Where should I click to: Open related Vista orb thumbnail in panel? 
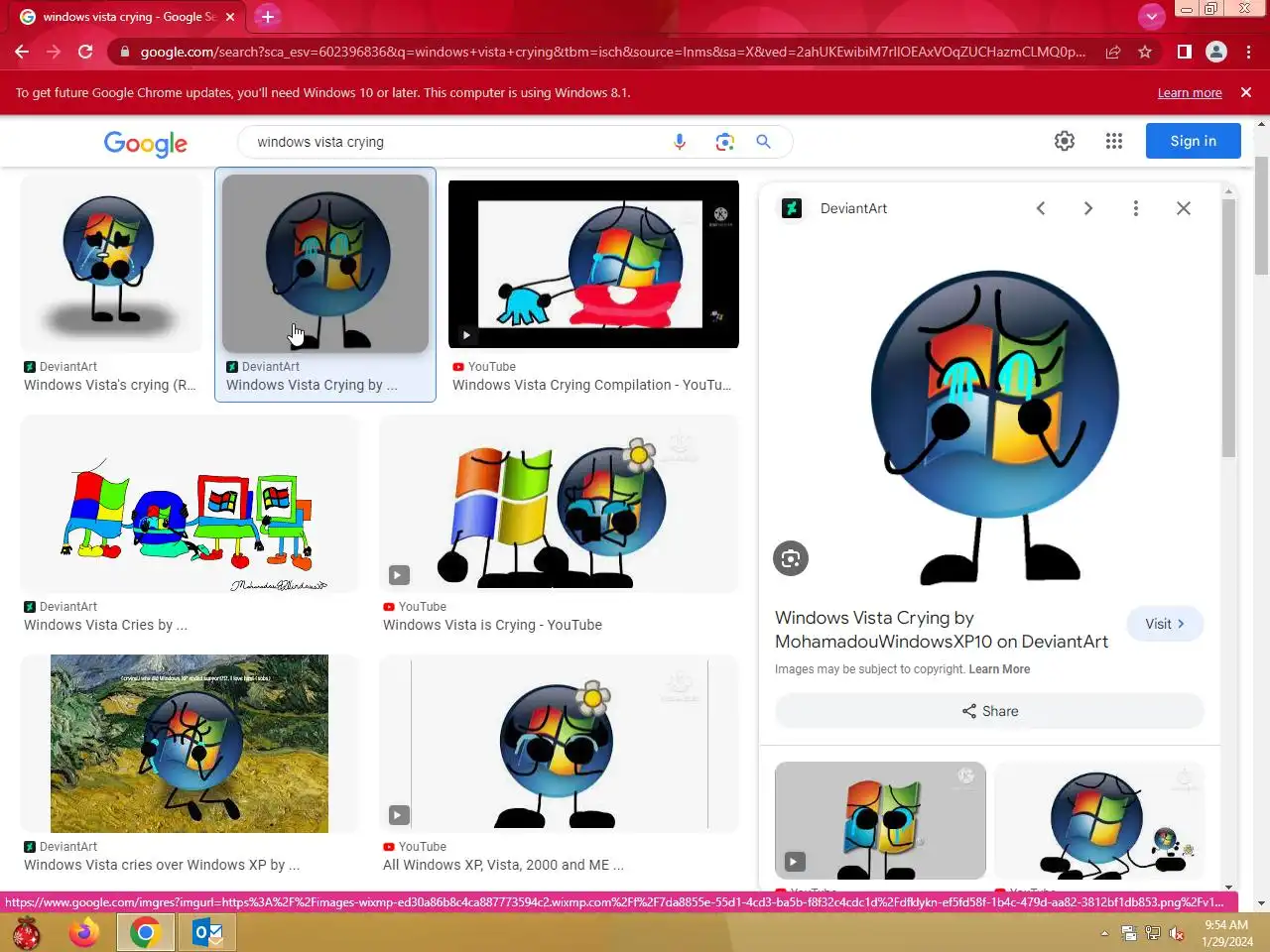(x=1099, y=820)
